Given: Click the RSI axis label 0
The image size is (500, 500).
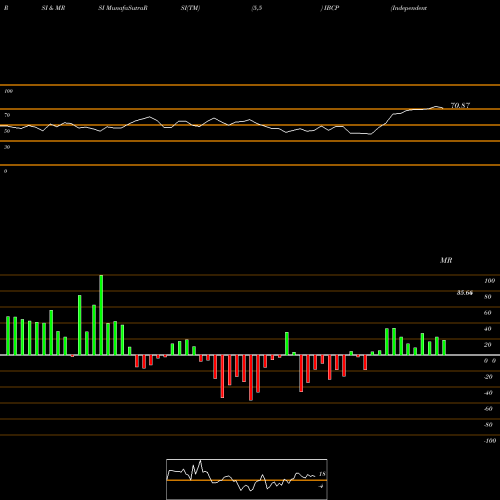Looking at the screenshot, I should click(5, 171).
